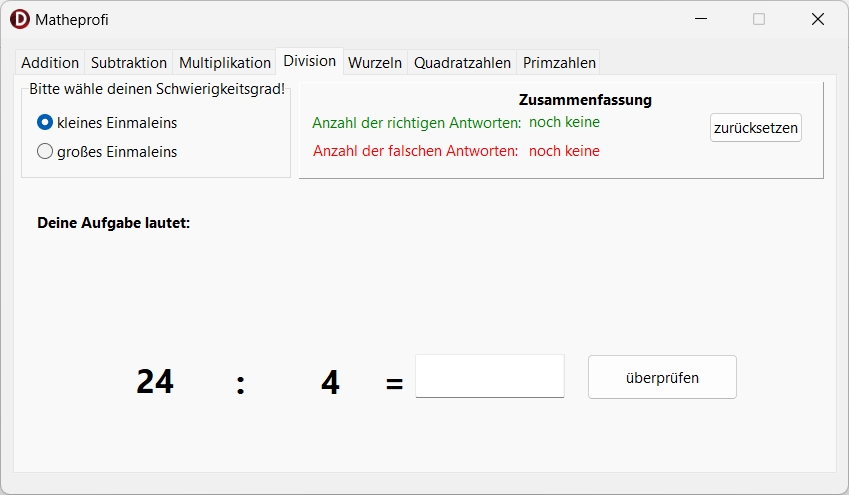Switch to the Addition tab
Screen dimensions: 849x495
[50, 62]
